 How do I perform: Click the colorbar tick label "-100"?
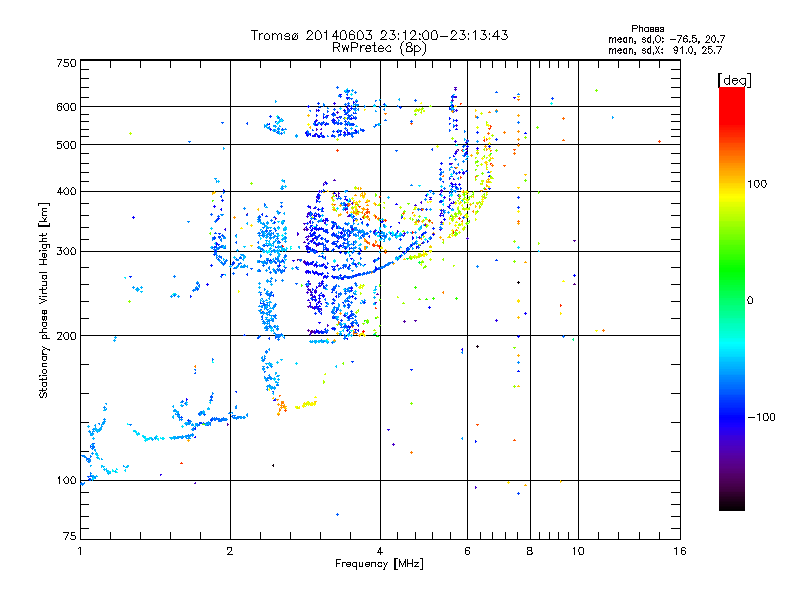click(x=761, y=417)
